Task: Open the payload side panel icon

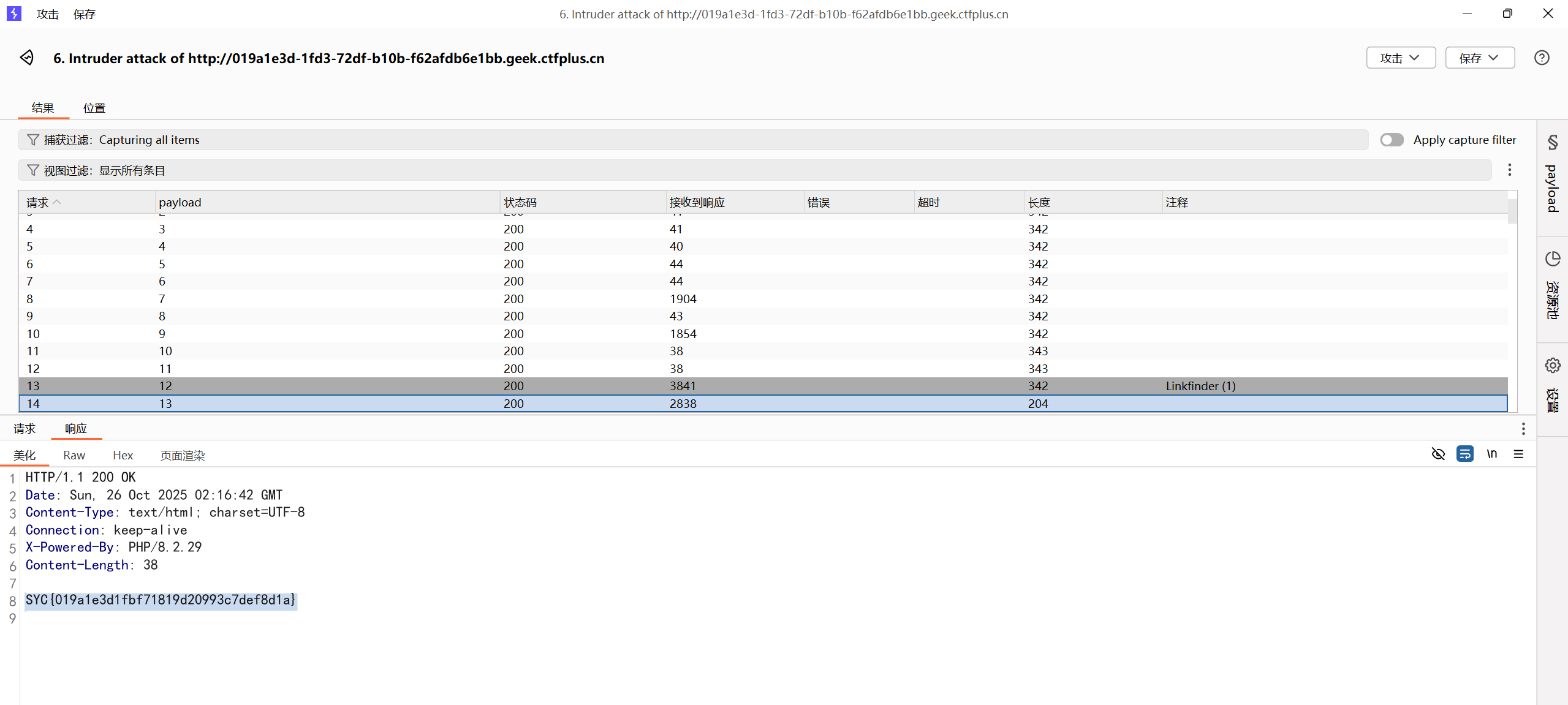Action: tap(1552, 143)
